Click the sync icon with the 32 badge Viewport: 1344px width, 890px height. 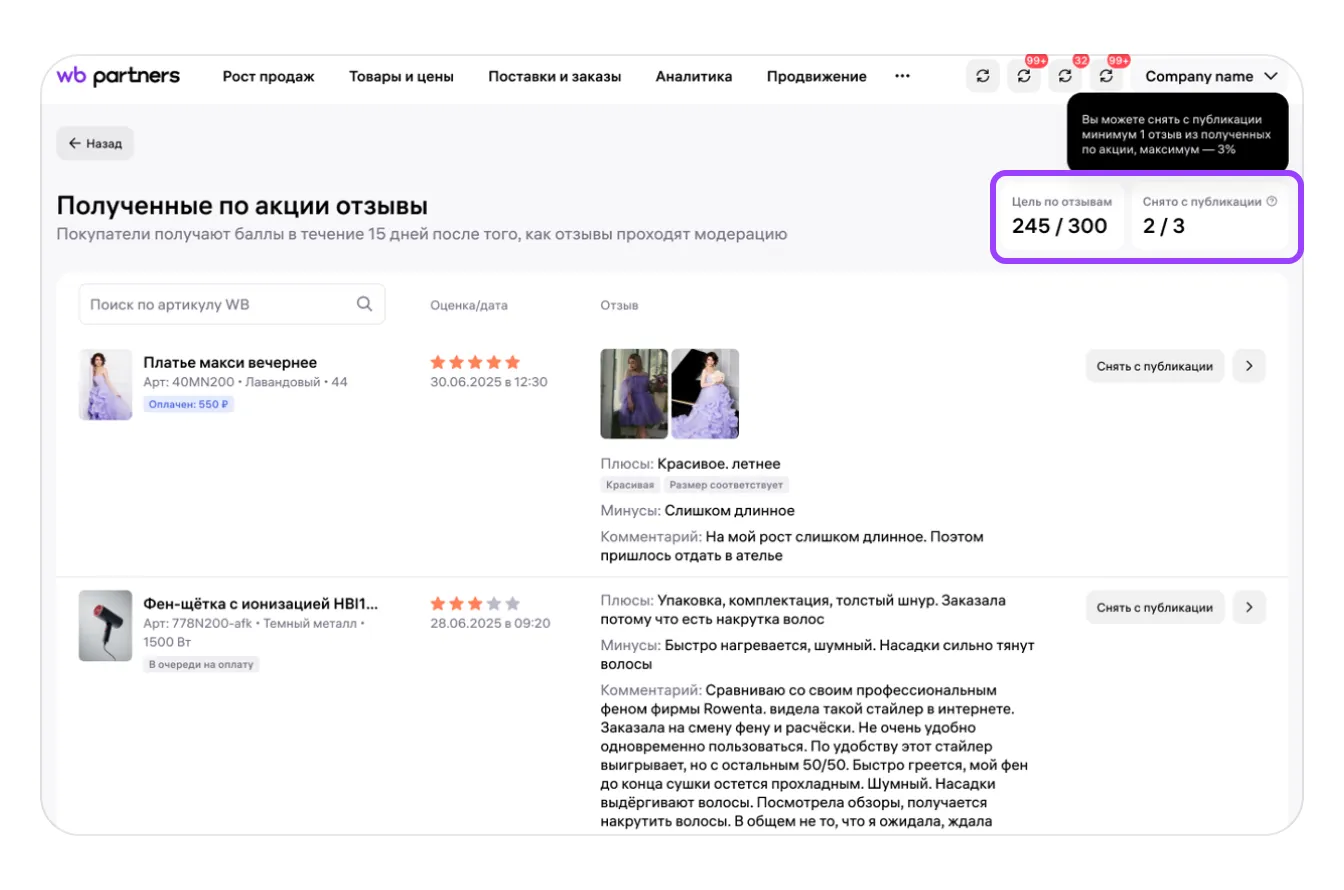tap(1065, 76)
